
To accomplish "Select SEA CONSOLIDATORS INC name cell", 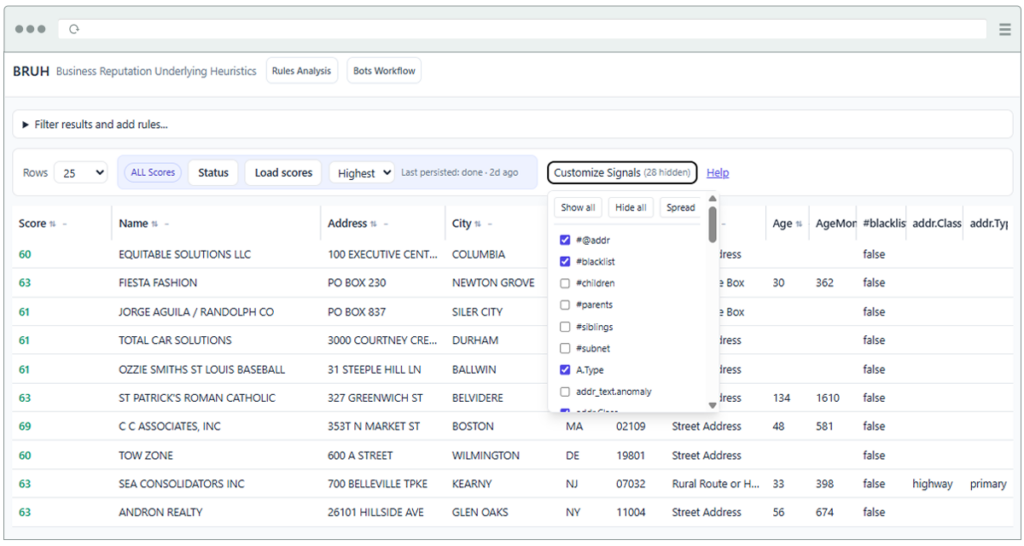I will click(182, 484).
